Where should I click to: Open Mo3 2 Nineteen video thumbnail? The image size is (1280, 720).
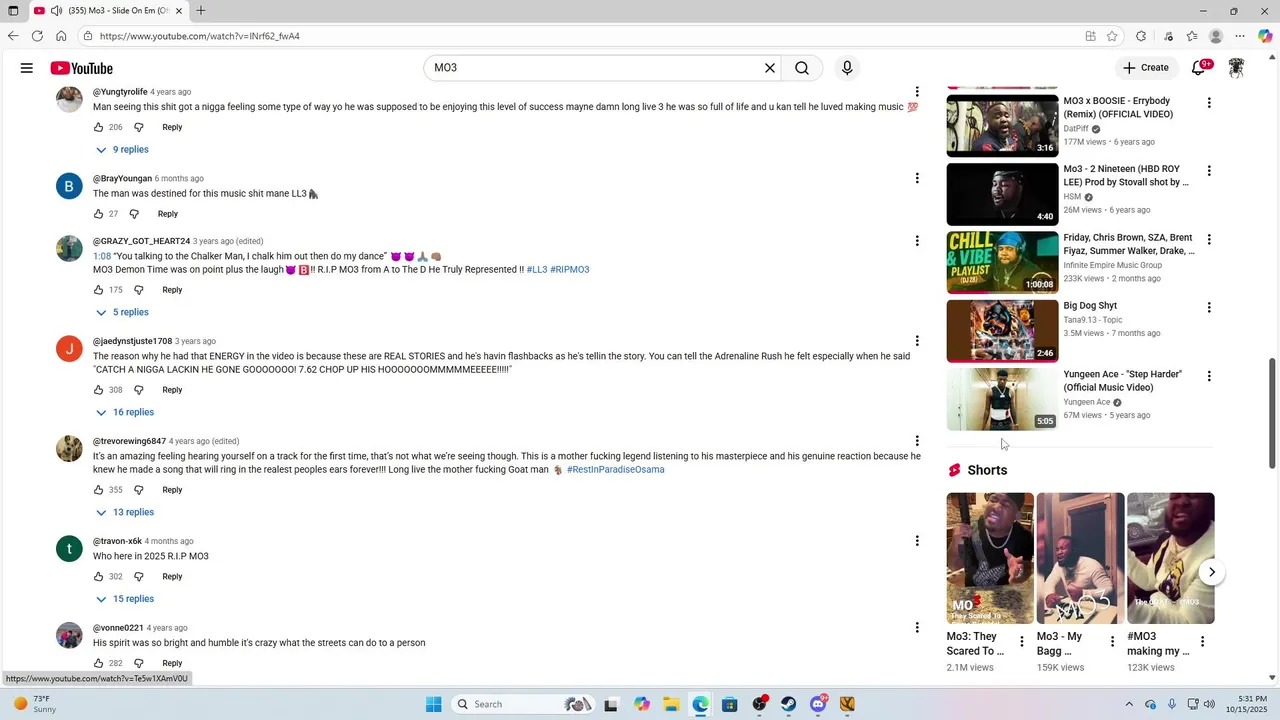click(1002, 194)
